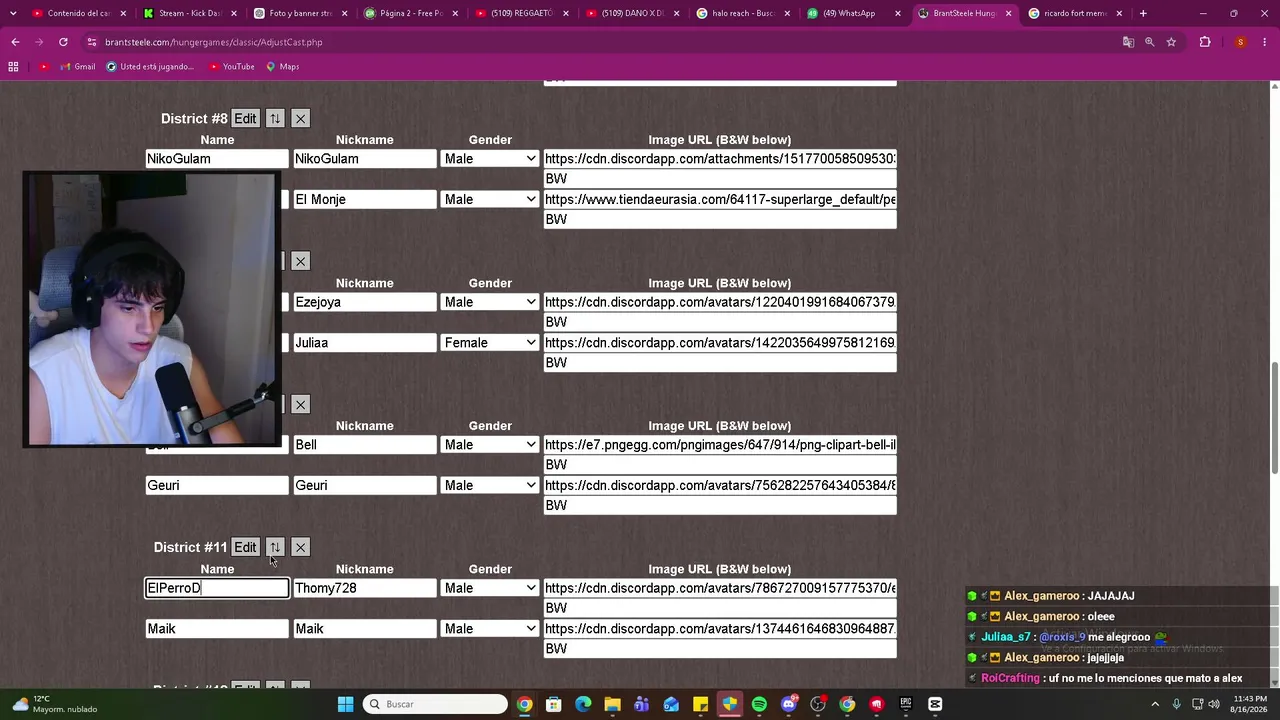
Task: Open the gender dropdown for NikoGulam
Action: point(490,159)
